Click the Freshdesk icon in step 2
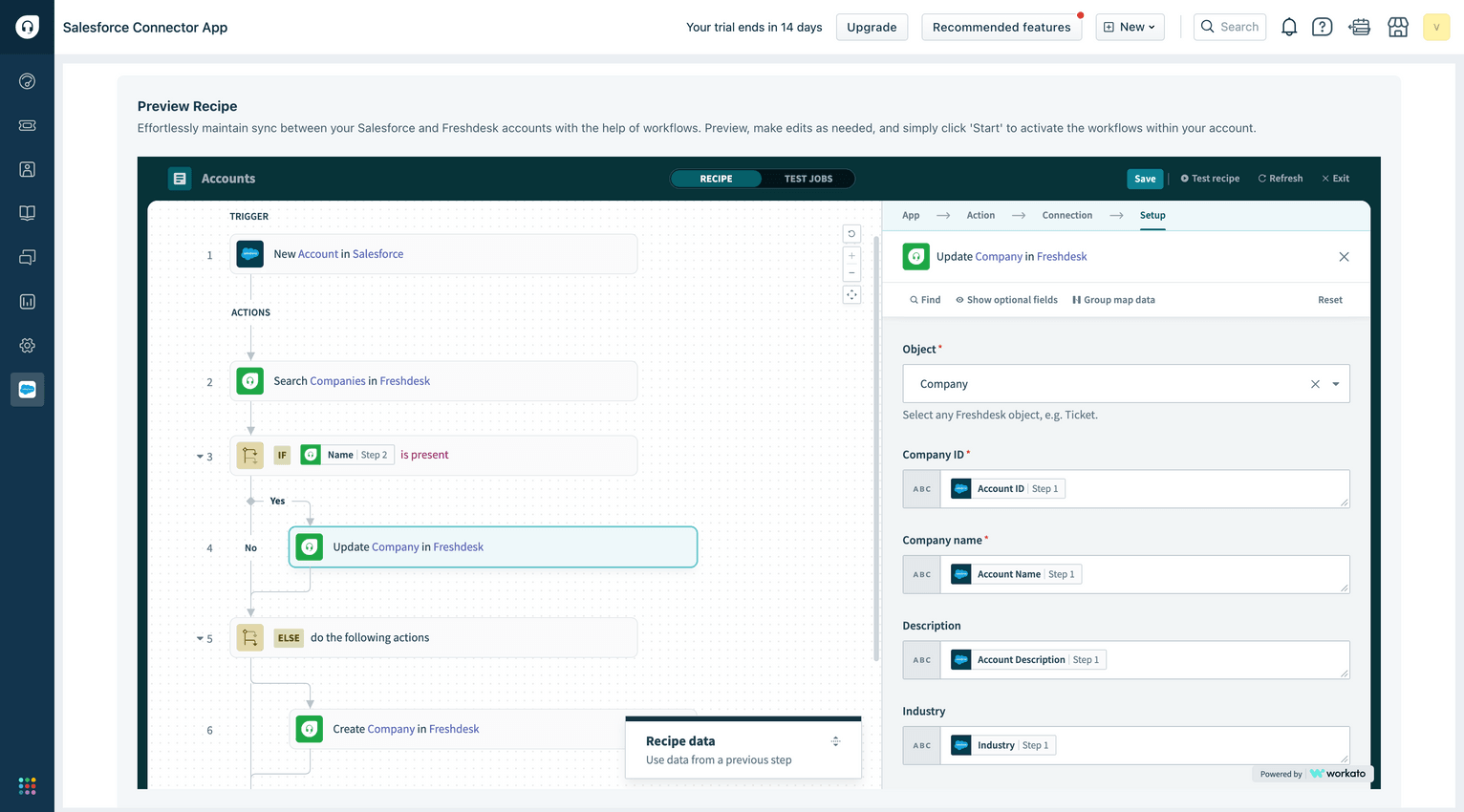The width and height of the screenshot is (1464, 812). (x=250, y=381)
